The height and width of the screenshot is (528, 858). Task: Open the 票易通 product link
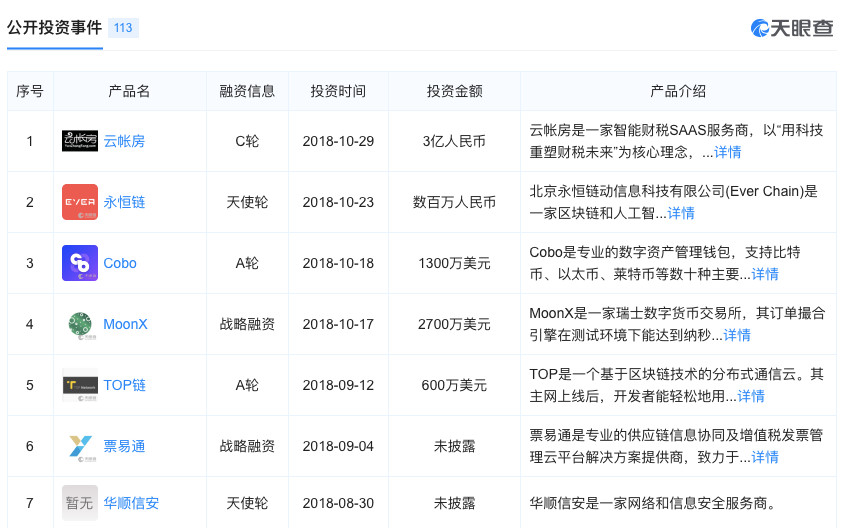tap(124, 446)
